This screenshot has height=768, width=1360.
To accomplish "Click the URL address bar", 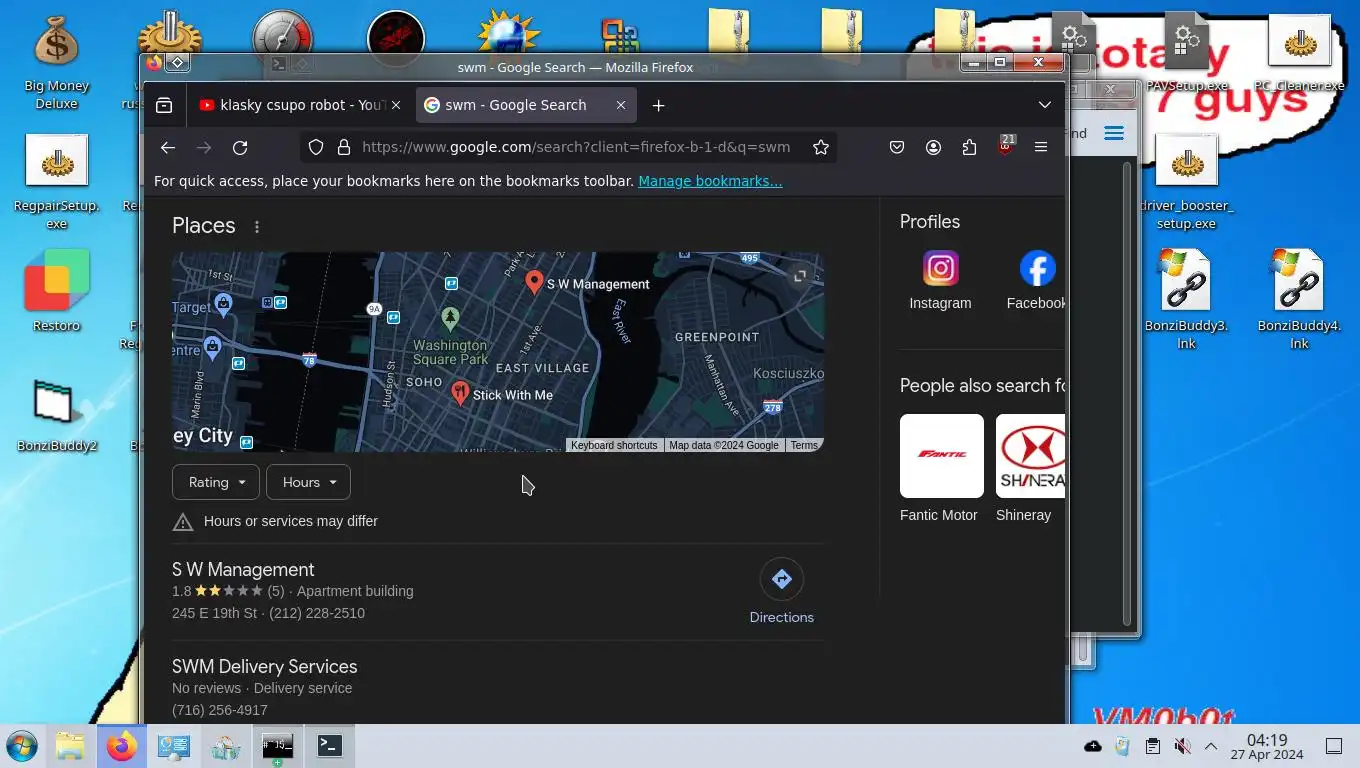I will click(576, 147).
